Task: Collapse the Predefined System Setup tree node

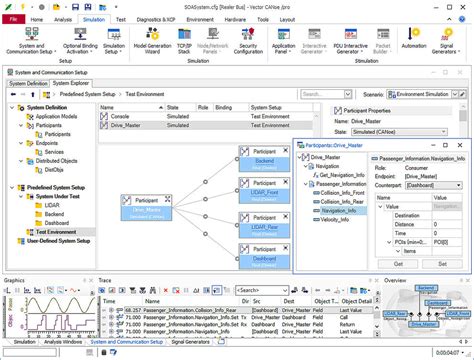Action: [12, 188]
